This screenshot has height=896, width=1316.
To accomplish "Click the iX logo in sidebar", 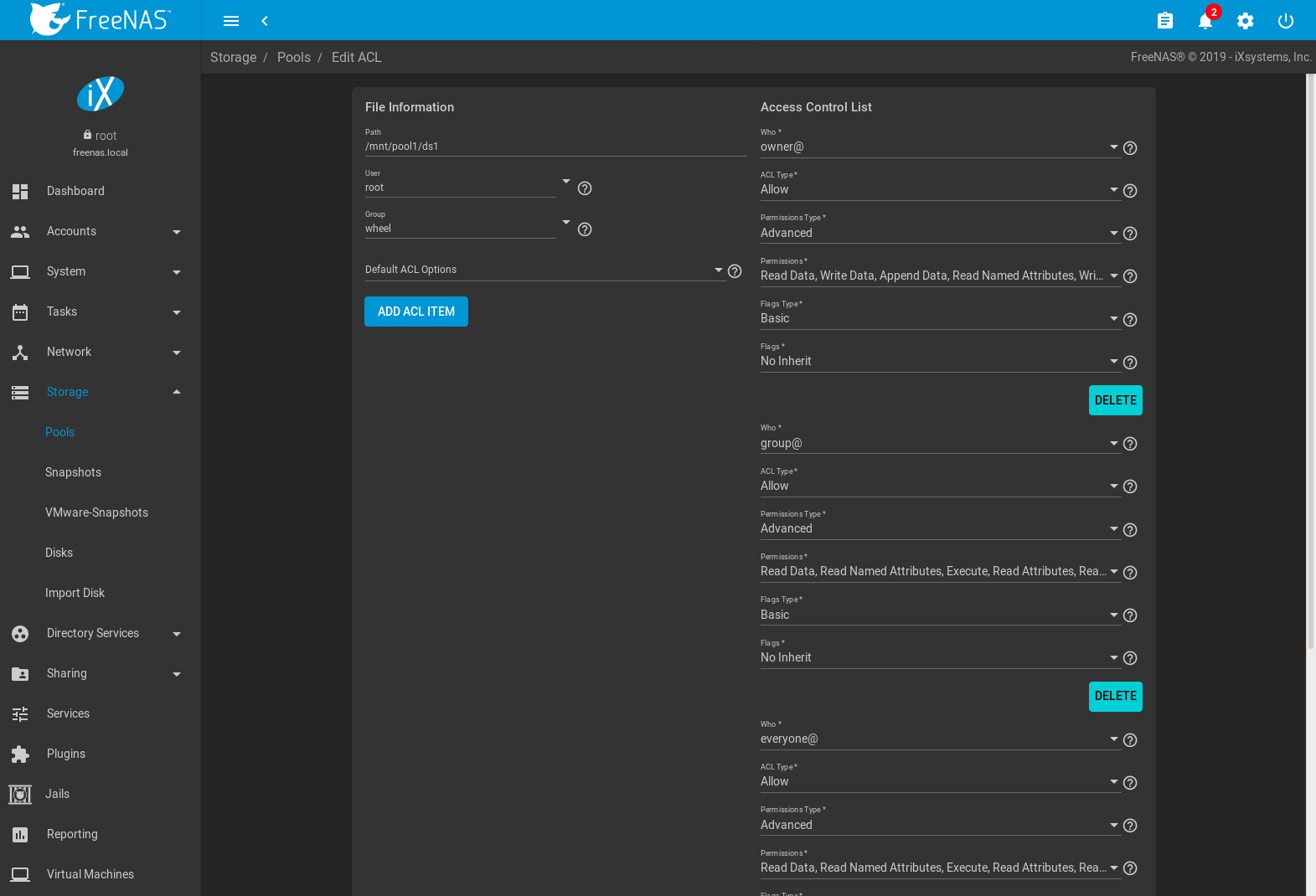I will [x=101, y=94].
